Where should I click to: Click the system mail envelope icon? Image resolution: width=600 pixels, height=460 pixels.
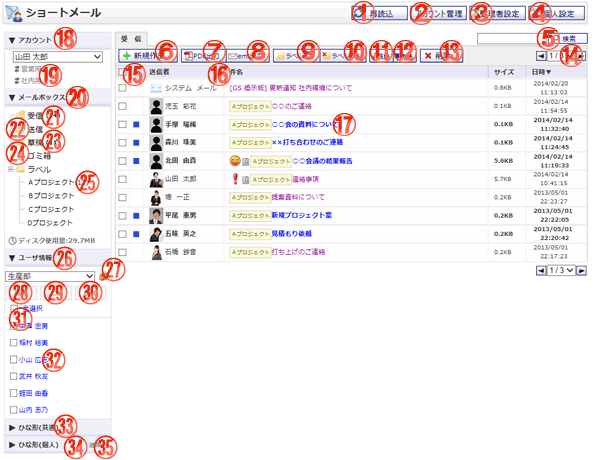click(156, 89)
